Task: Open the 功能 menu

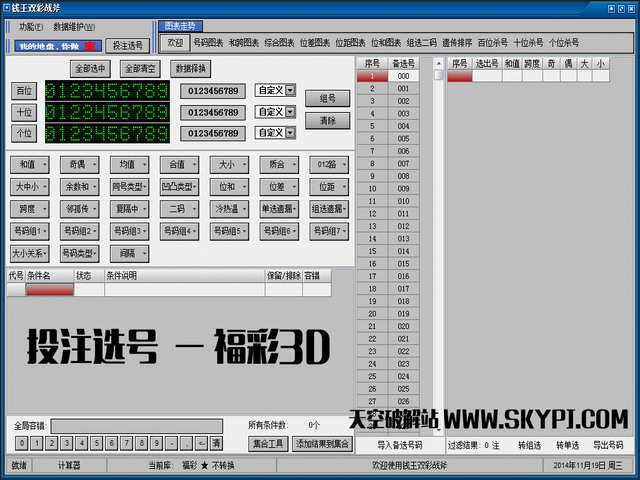Action: pyautogui.click(x=27, y=27)
